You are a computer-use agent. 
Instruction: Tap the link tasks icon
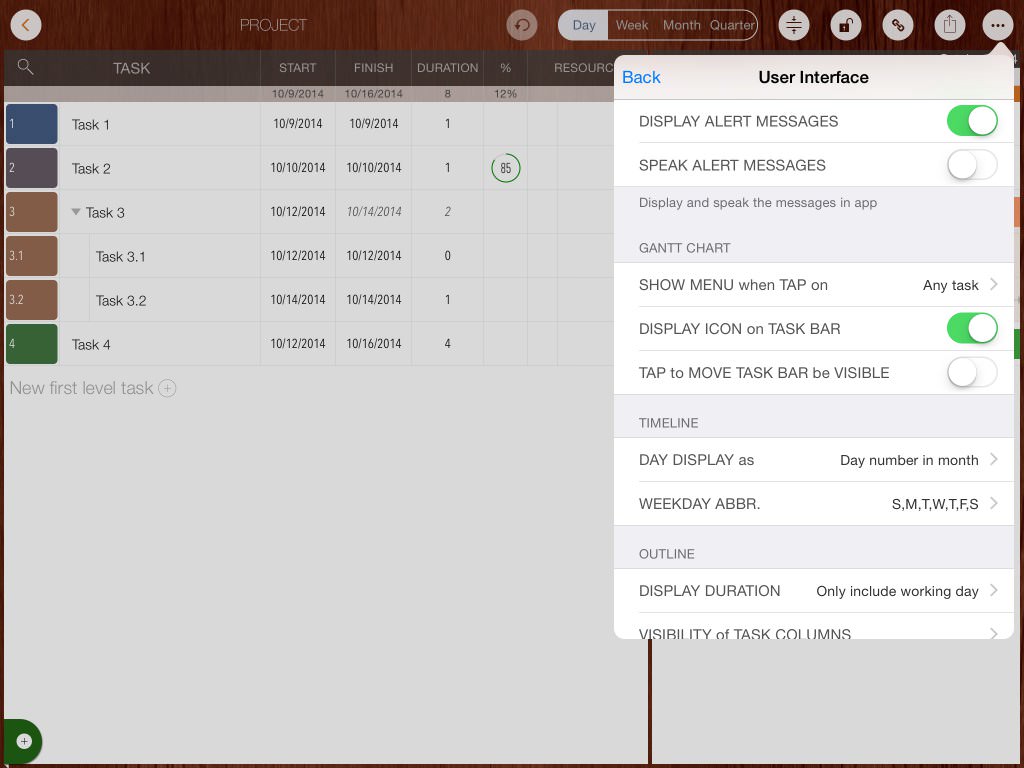tap(897, 25)
